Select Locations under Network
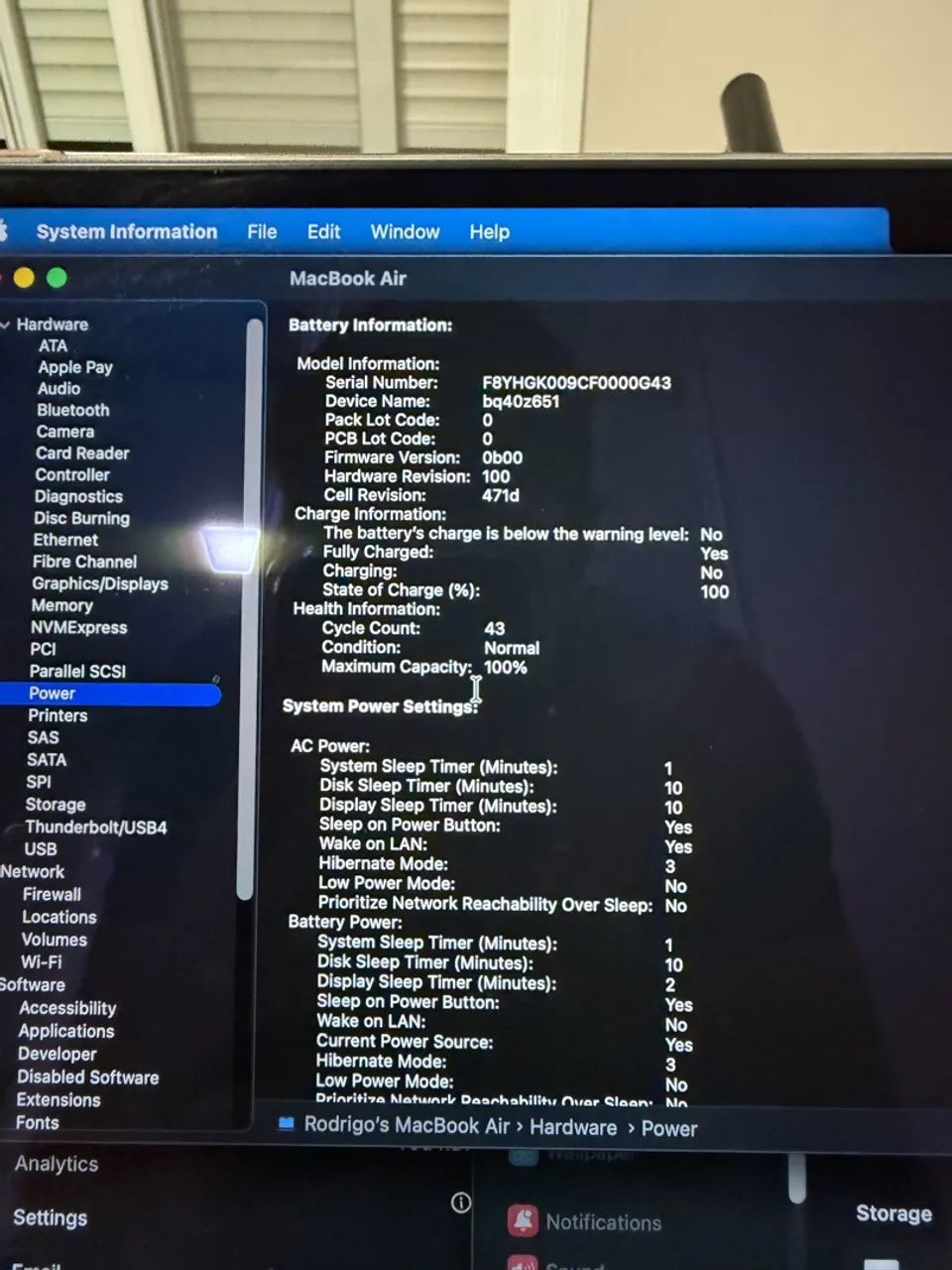This screenshot has width=952, height=1270. [x=59, y=918]
